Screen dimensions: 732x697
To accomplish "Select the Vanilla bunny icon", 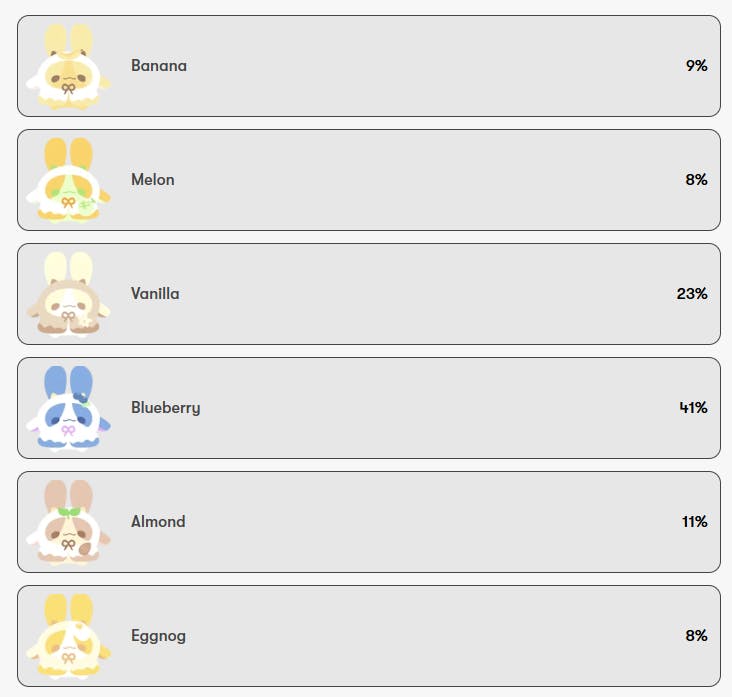I will coord(68,294).
